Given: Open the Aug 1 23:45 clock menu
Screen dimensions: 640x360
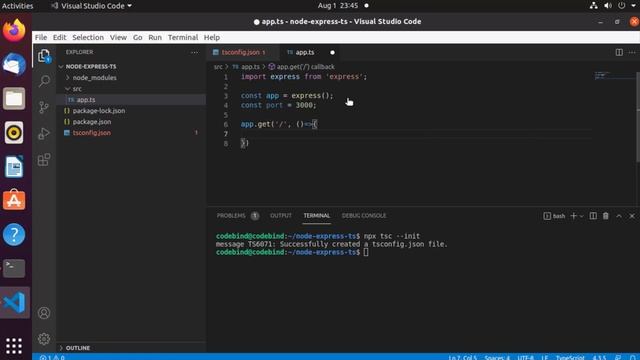Looking at the screenshot, I should [338, 6].
